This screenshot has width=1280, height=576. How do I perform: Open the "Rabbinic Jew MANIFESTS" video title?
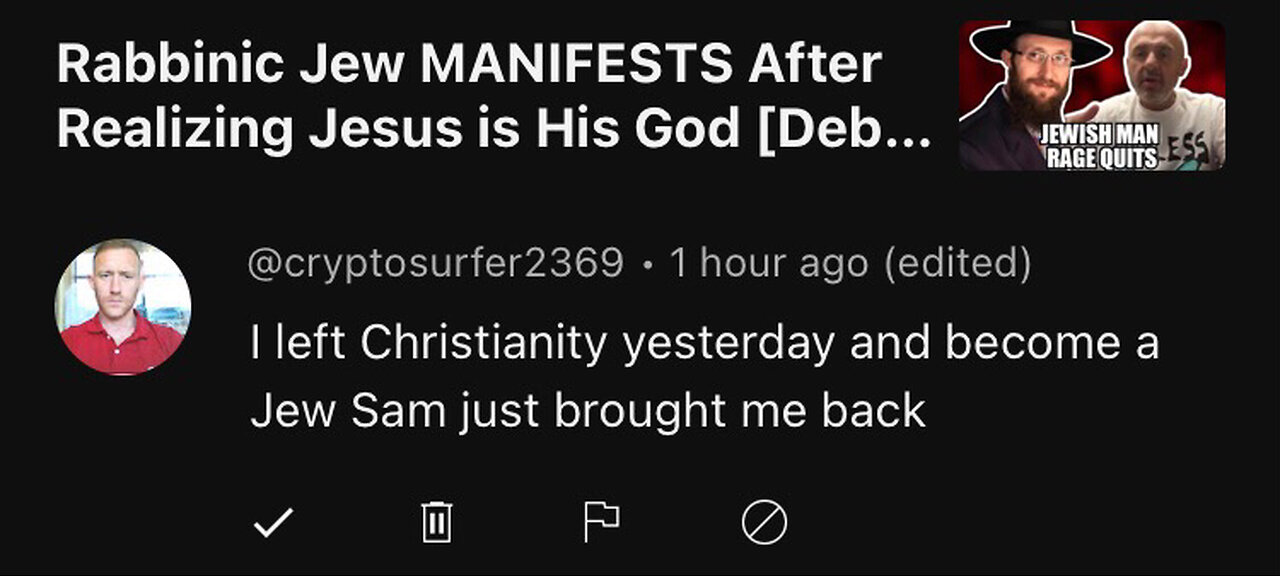(x=468, y=65)
